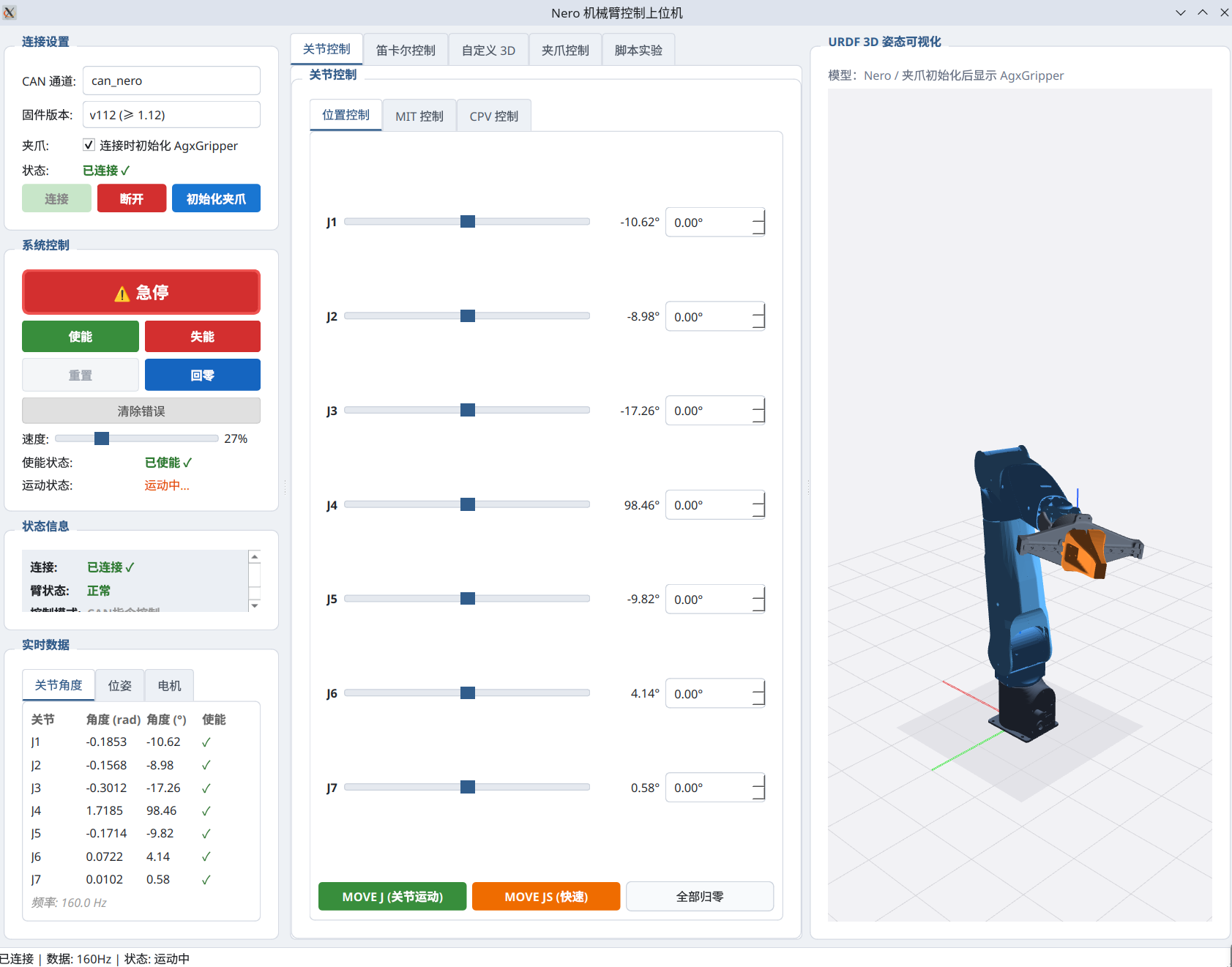The image size is (1232, 967).
Task: Click the window roll-down chevron icon
Action: tap(1181, 12)
